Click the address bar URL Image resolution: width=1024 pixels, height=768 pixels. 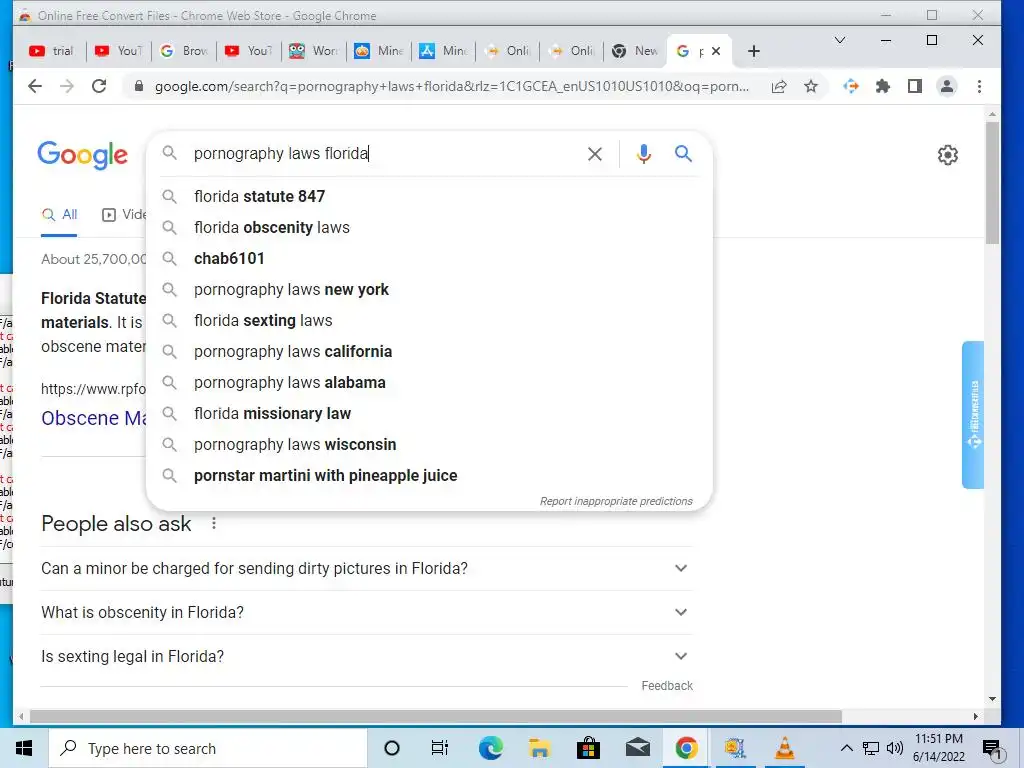pos(451,86)
